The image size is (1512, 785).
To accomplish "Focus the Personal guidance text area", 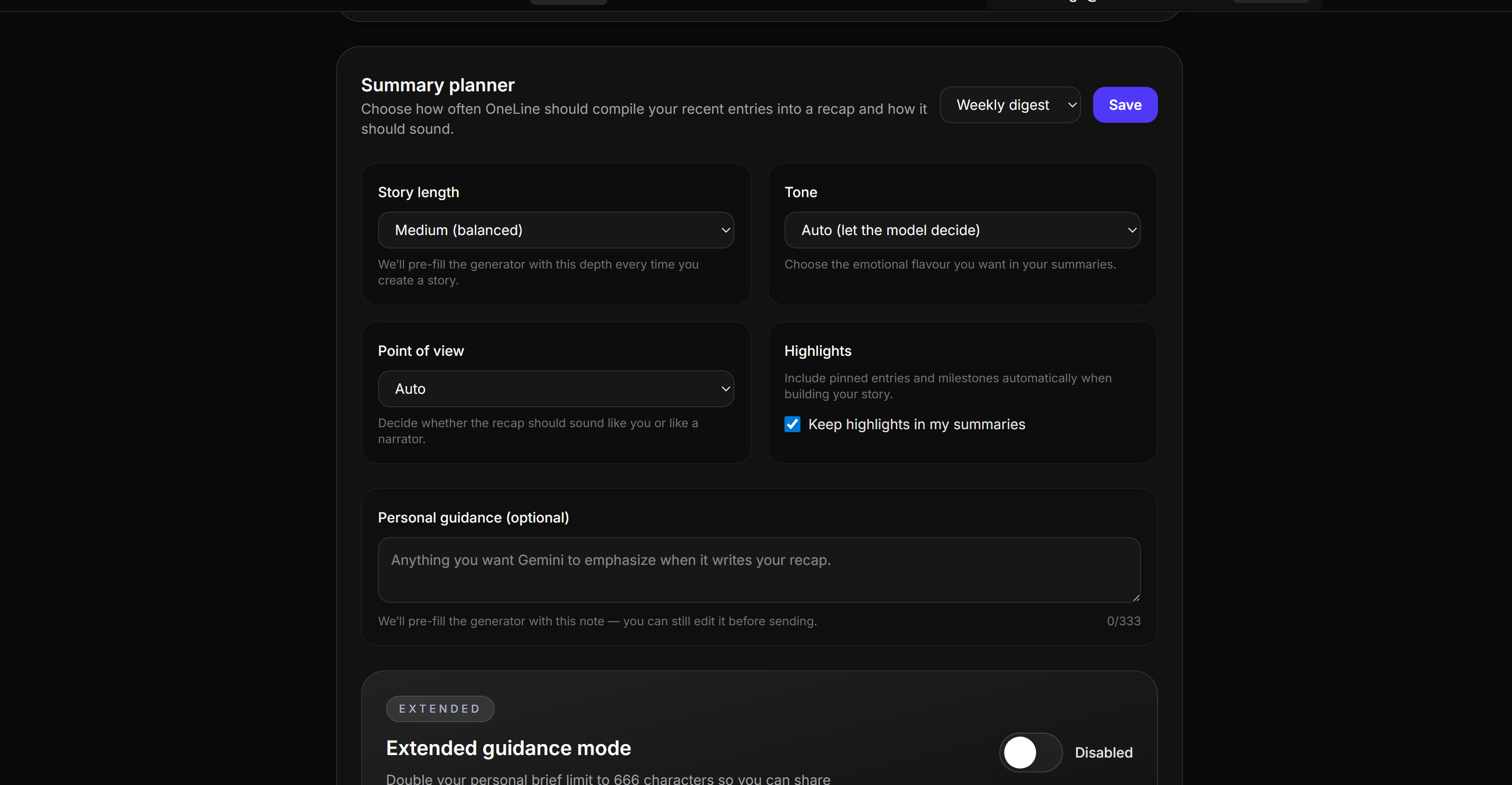I will [758, 570].
